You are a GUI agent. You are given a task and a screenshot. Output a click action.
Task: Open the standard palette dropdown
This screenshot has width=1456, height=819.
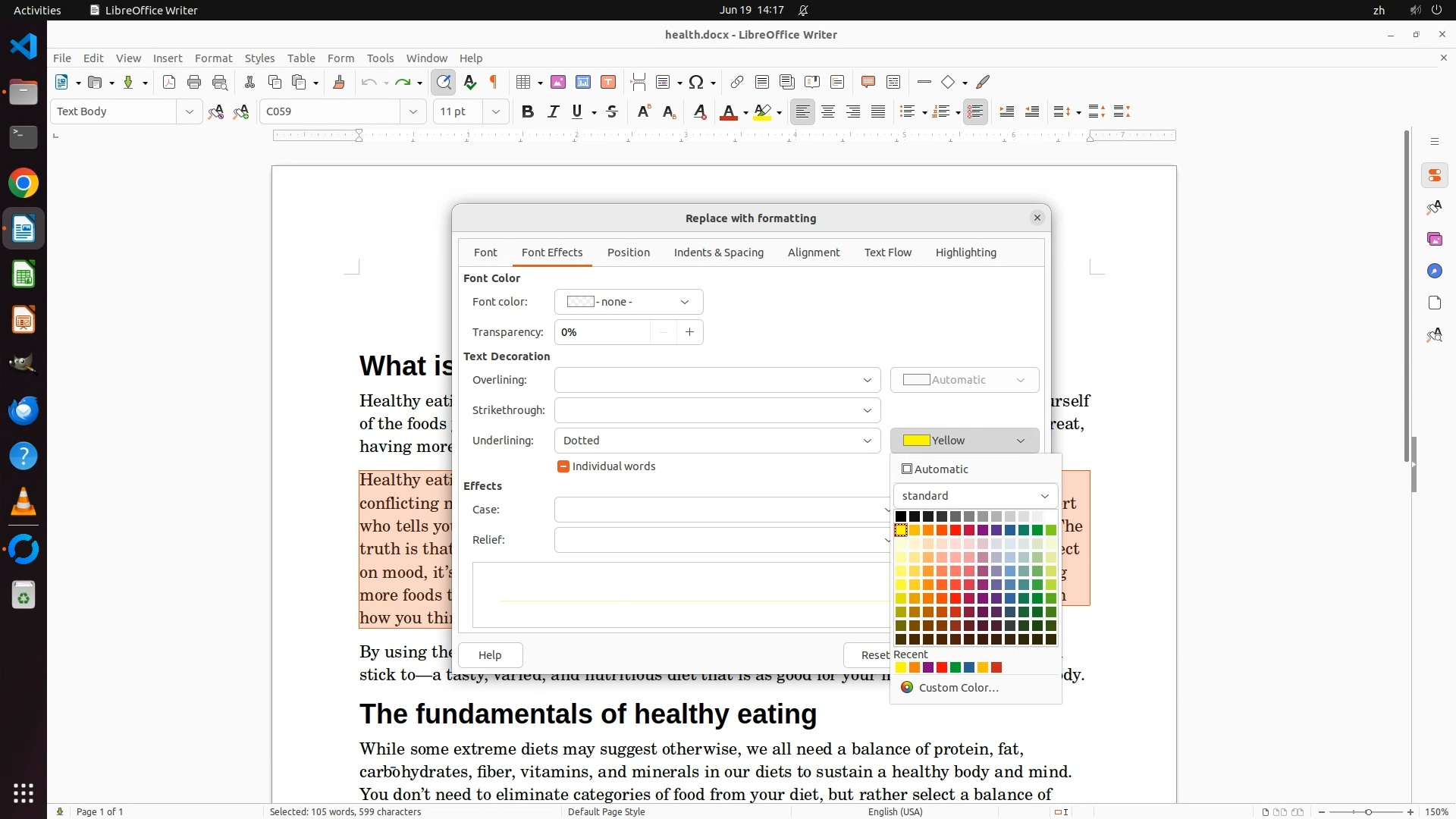(x=975, y=496)
